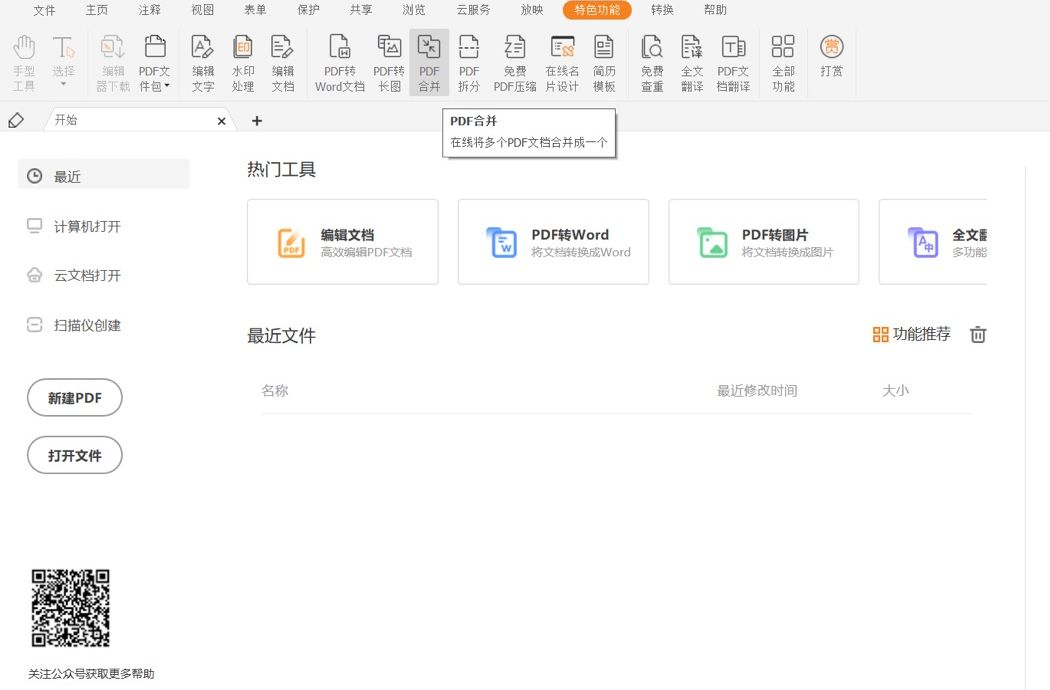Viewport: 1050px width, 690px height.
Task: Click the 打开文件 button
Action: 75,455
